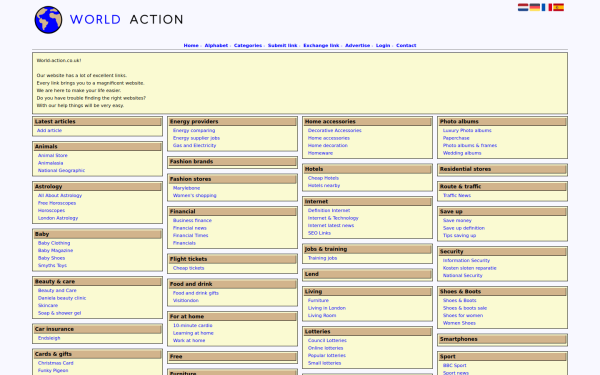Open the Home menu link
Viewport: 600px width, 375px height.
tap(191, 45)
